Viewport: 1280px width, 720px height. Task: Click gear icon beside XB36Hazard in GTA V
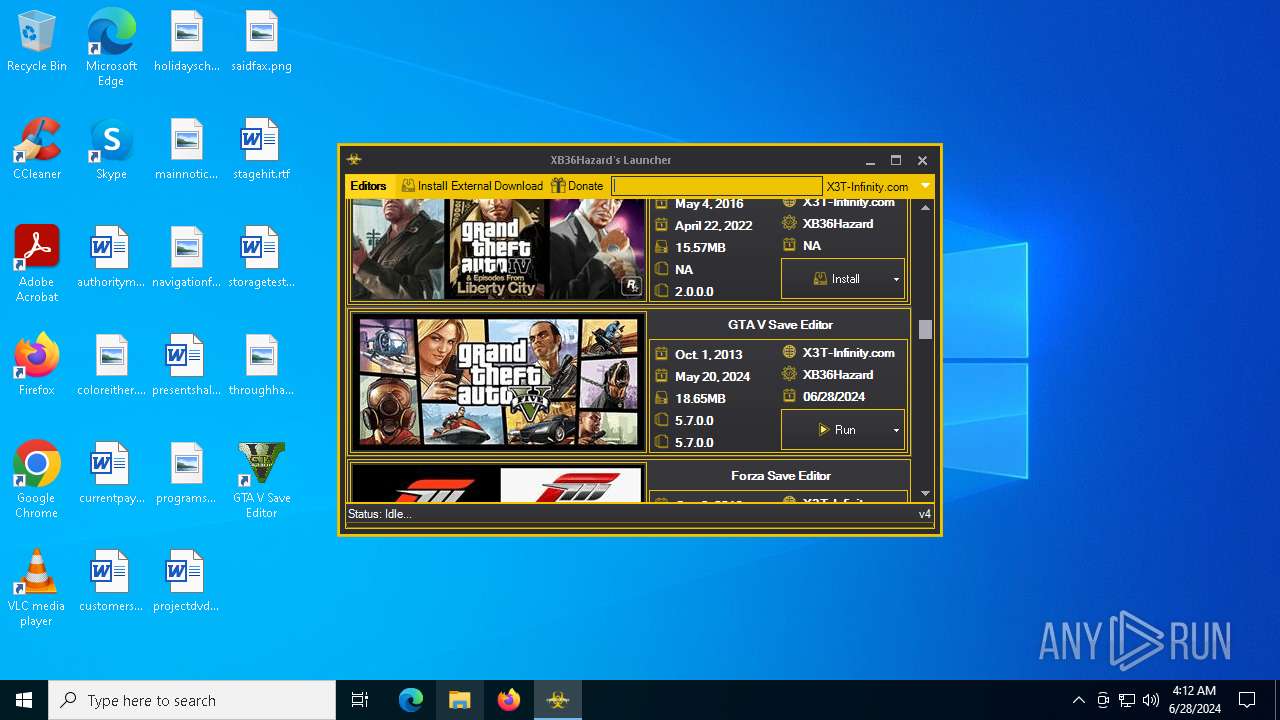click(789, 374)
